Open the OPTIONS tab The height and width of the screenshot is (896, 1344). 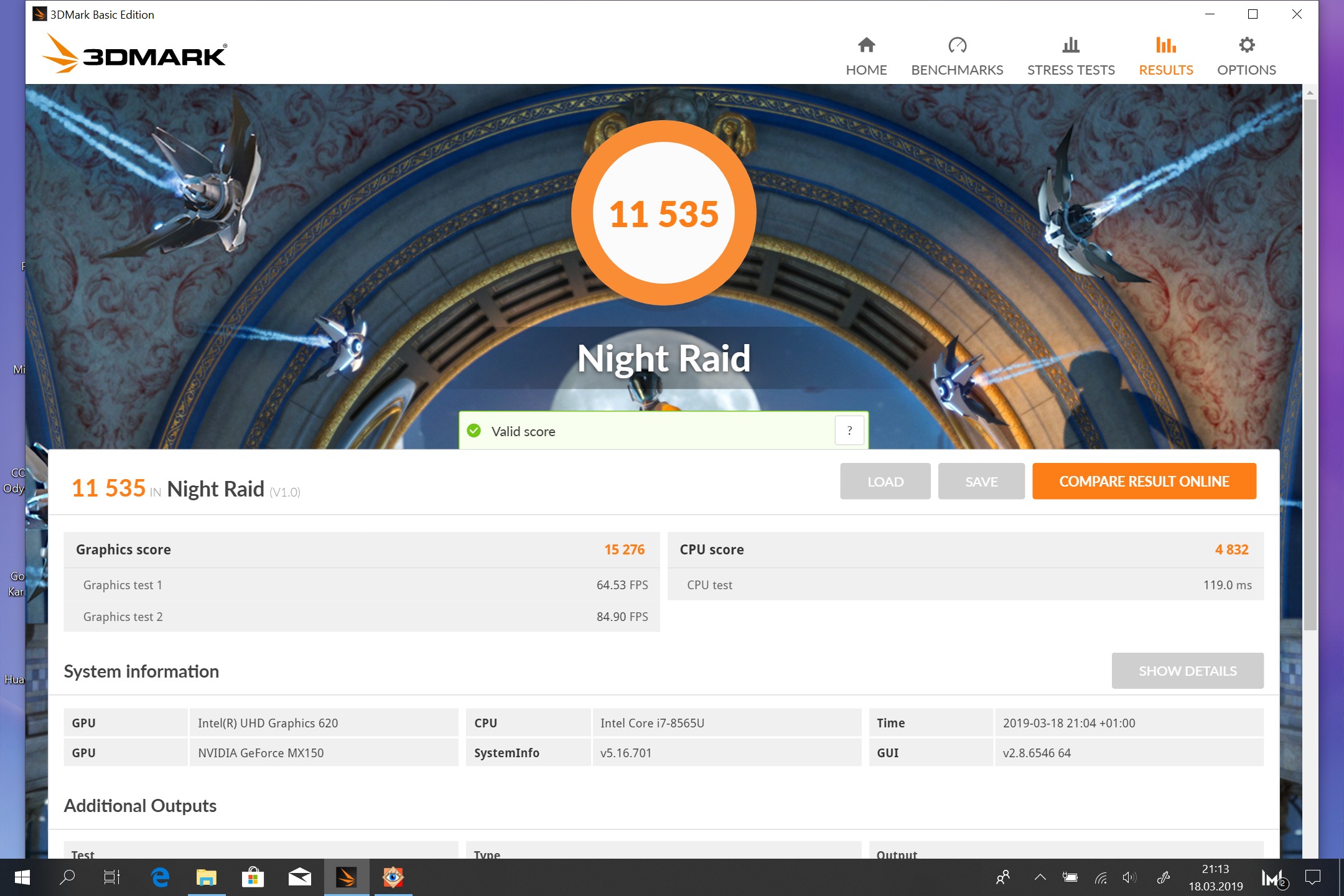[x=1246, y=57]
